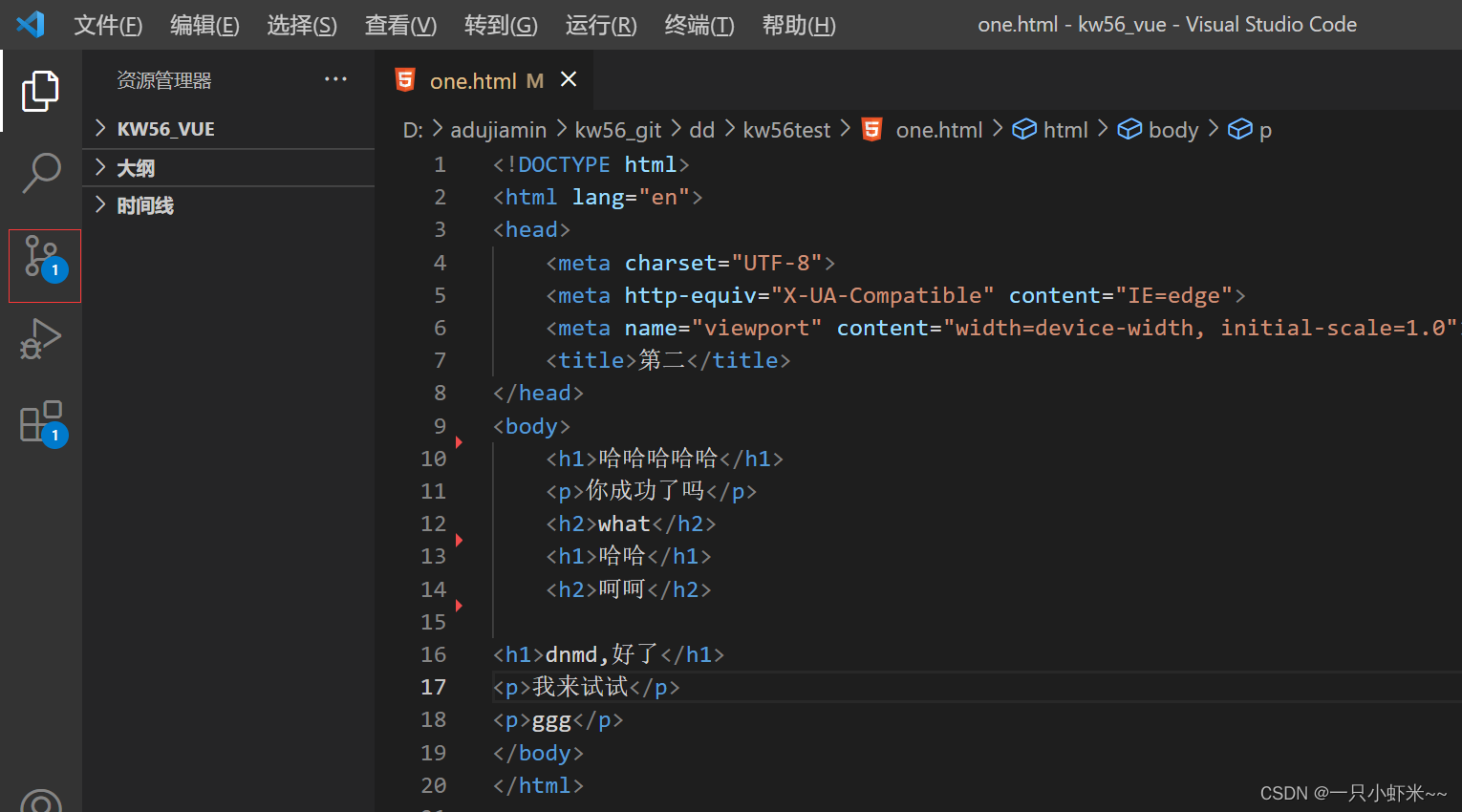Viewport: 1462px width, 812px height.
Task: Click the text 呵呵 on line 14
Action: (x=622, y=589)
